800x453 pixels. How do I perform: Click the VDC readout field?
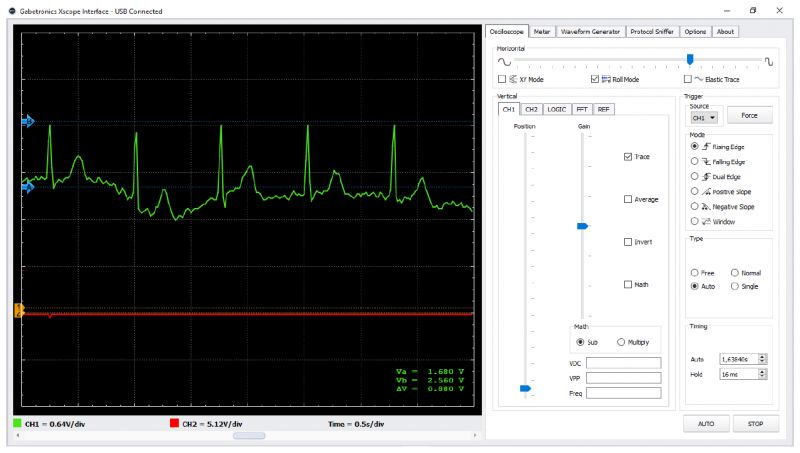pyautogui.click(x=623, y=363)
